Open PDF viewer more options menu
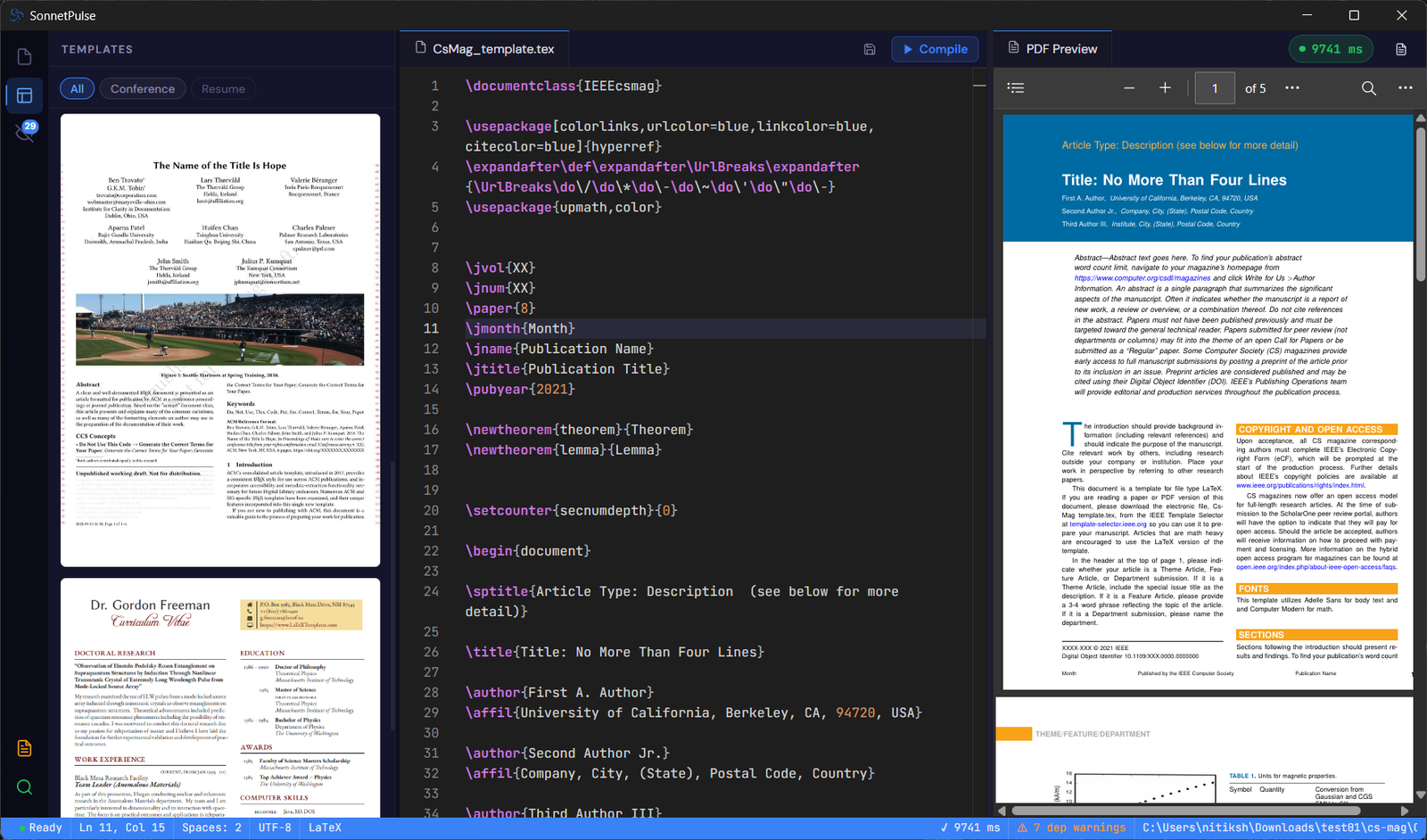This screenshot has height=840, width=1427. pos(1406,87)
